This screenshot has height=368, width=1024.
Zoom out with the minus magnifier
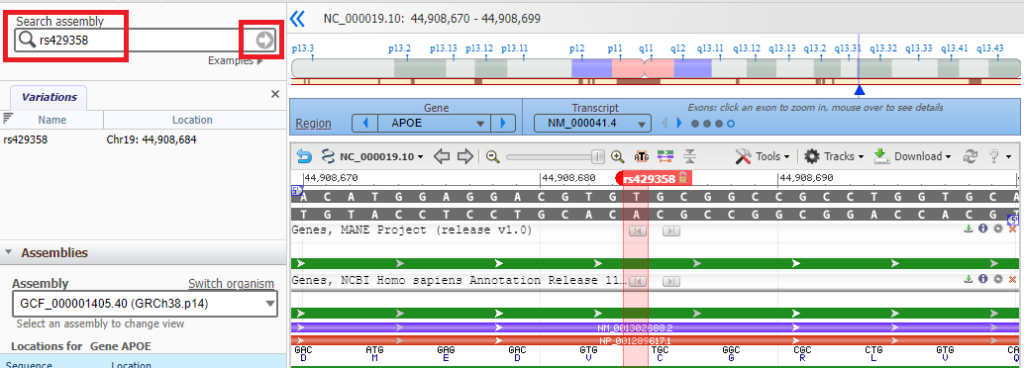tap(492, 157)
